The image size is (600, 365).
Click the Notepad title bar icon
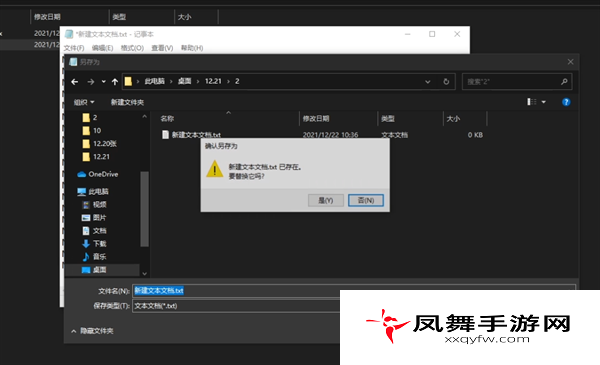click(69, 34)
